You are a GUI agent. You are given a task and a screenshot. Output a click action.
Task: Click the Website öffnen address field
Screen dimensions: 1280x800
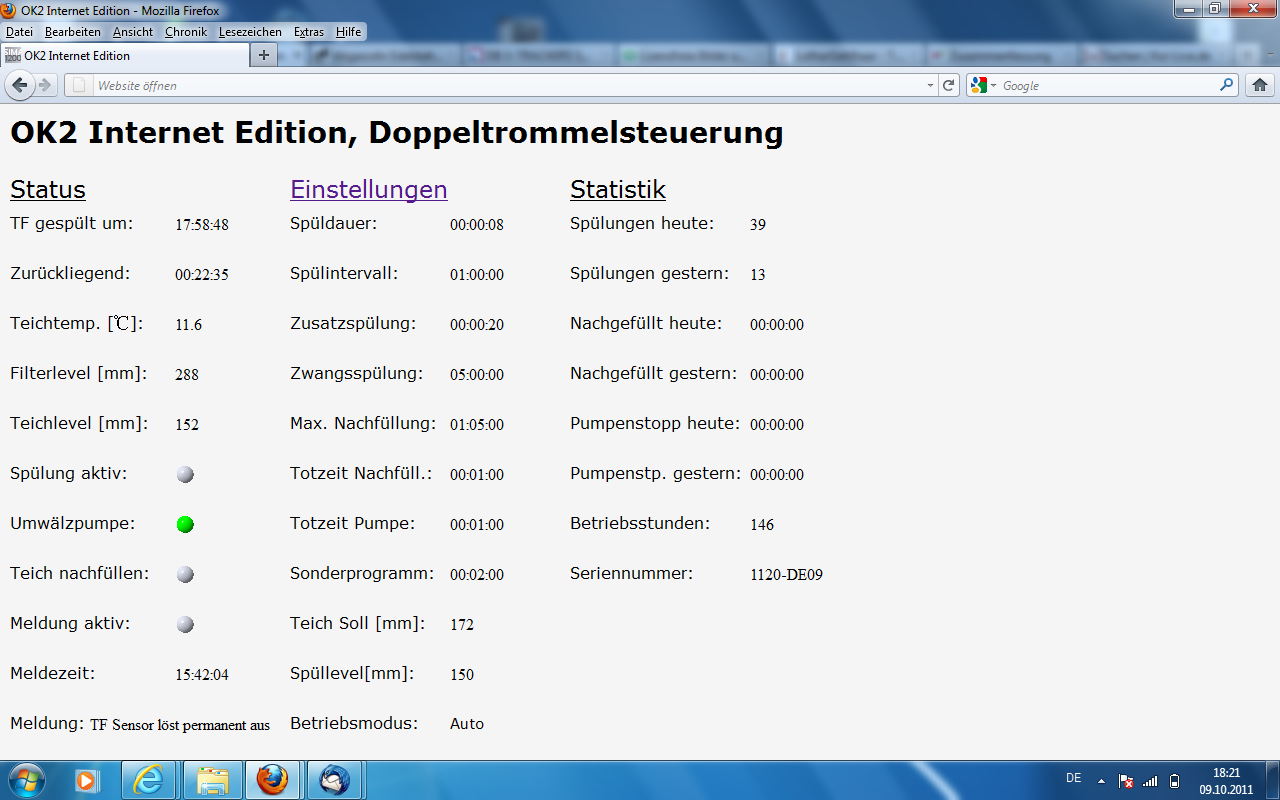pyautogui.click(x=500, y=85)
